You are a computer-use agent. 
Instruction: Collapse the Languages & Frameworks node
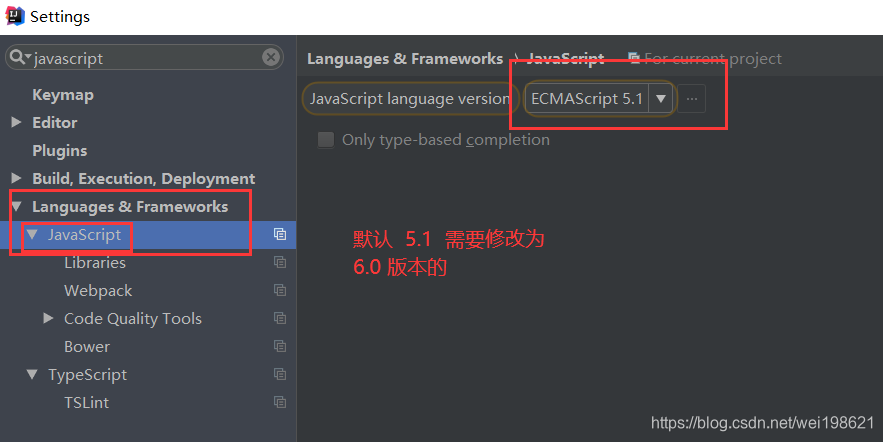click(16, 207)
